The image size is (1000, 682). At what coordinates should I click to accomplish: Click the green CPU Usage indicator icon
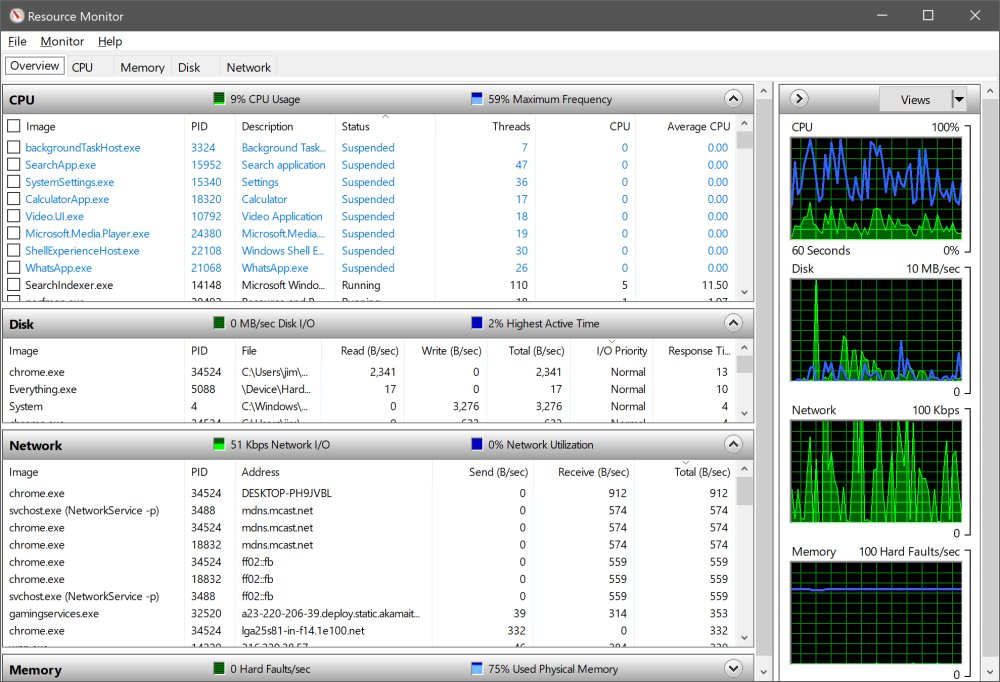click(218, 98)
